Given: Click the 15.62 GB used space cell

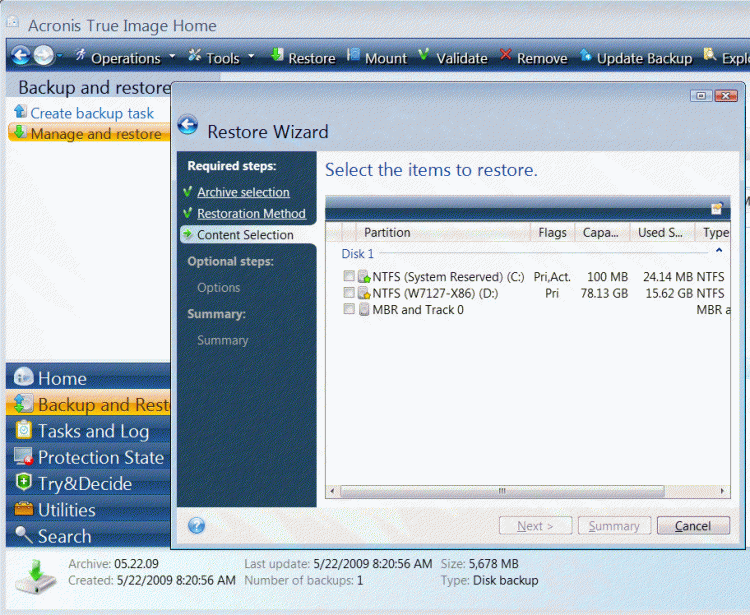Looking at the screenshot, I should click(670, 293).
